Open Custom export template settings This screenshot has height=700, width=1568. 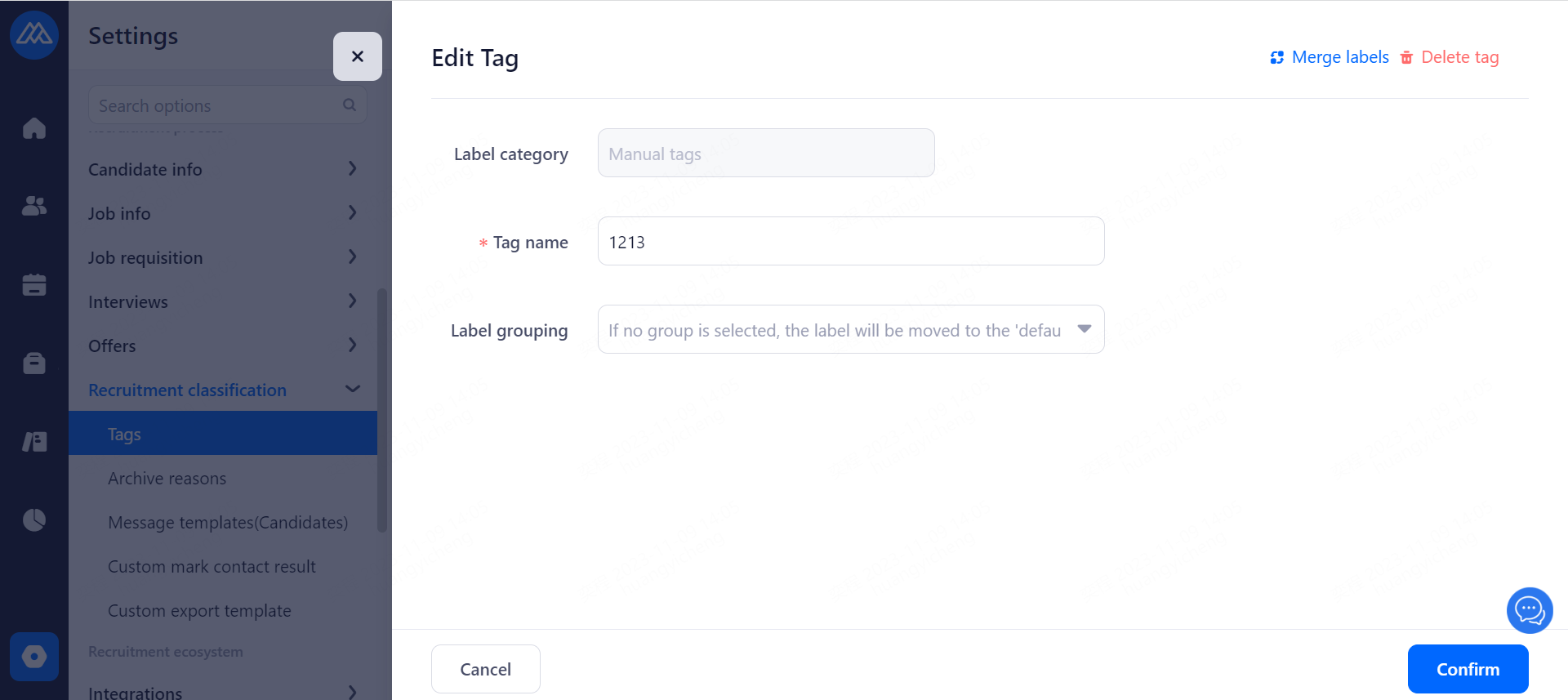click(x=199, y=611)
